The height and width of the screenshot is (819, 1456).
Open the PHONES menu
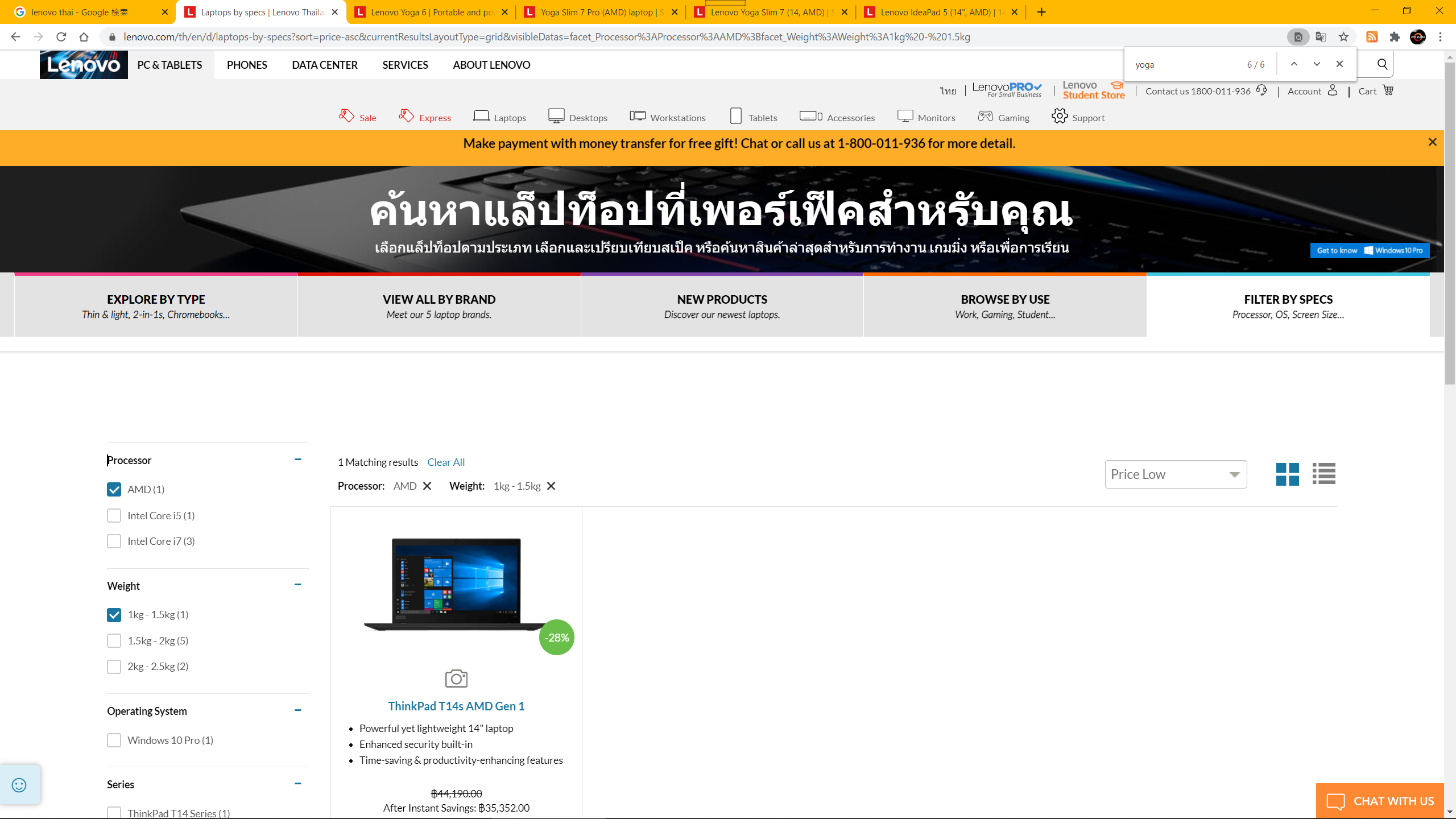(x=247, y=65)
